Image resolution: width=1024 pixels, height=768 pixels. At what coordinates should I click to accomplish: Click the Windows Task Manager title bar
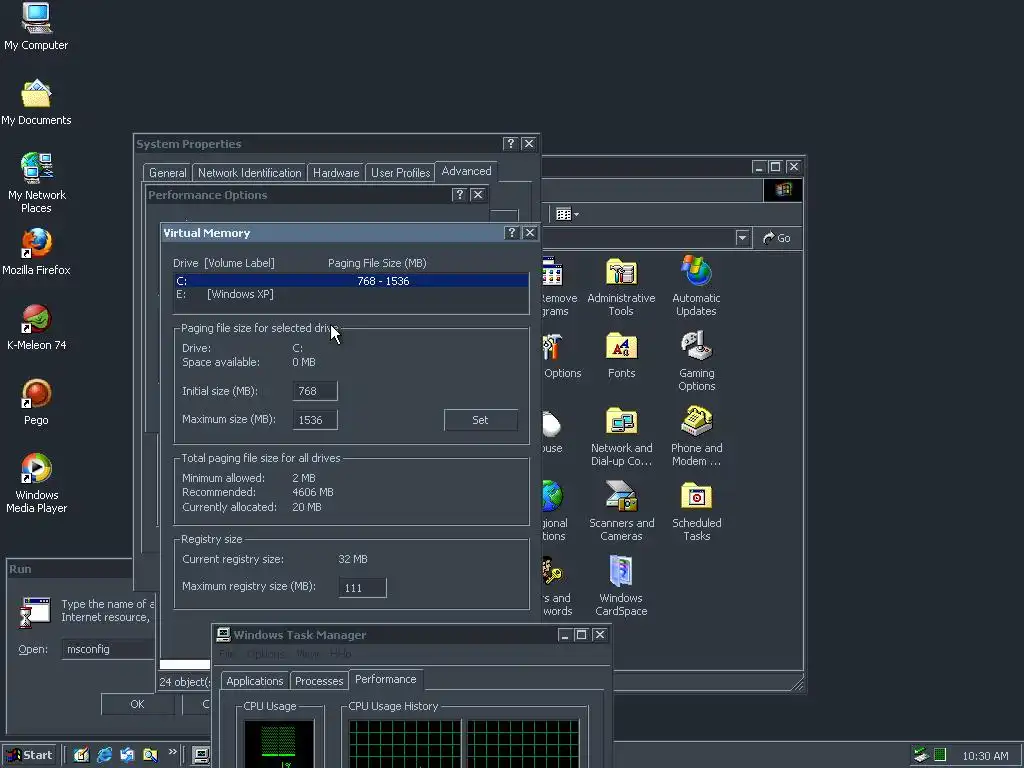click(413, 635)
